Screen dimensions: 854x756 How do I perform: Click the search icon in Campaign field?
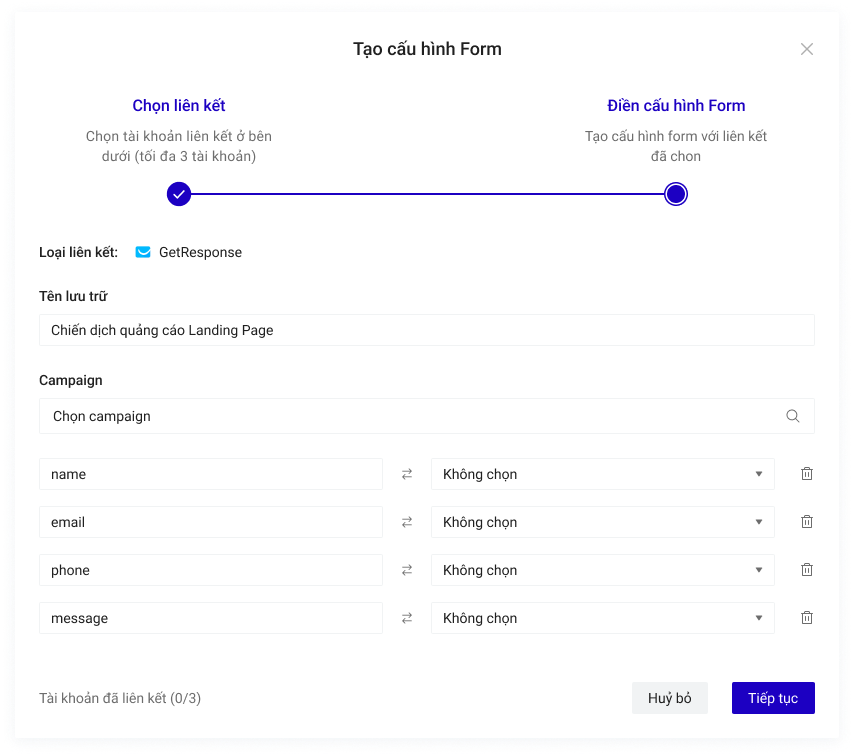pyautogui.click(x=792, y=416)
